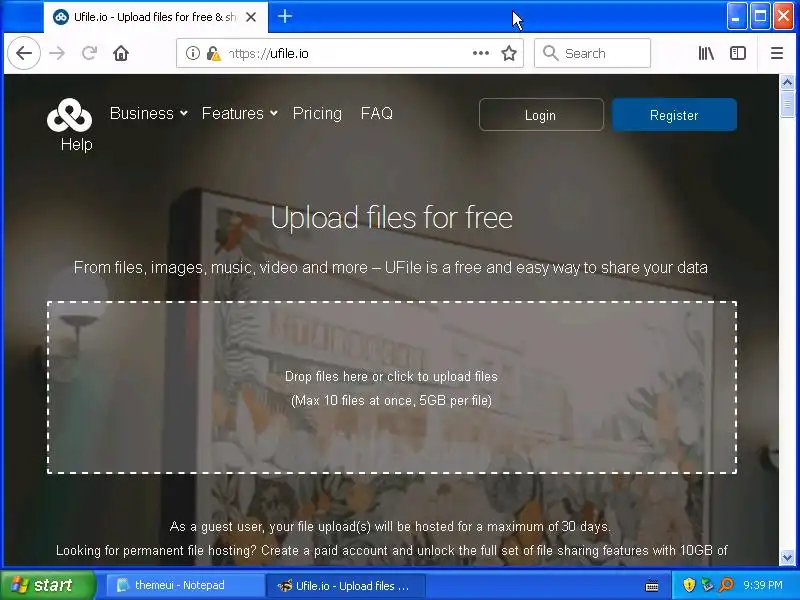Image resolution: width=800 pixels, height=600 pixels.
Task: Click the 'Upload files for free' heading
Action: (x=391, y=218)
